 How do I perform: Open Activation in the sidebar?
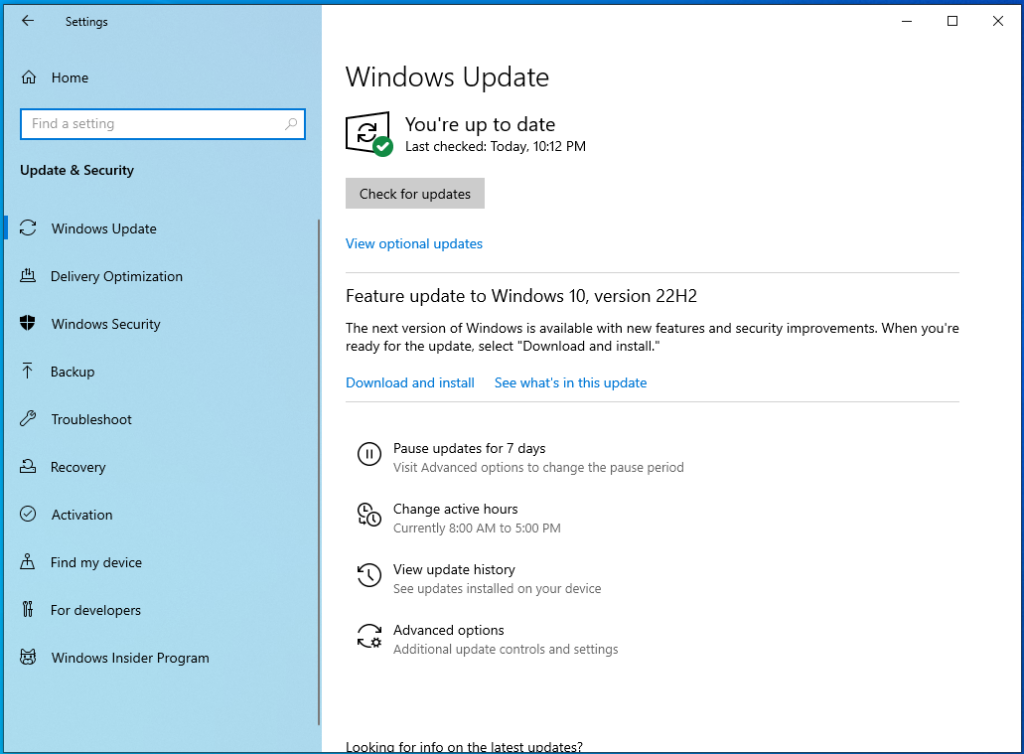pyautogui.click(x=81, y=515)
